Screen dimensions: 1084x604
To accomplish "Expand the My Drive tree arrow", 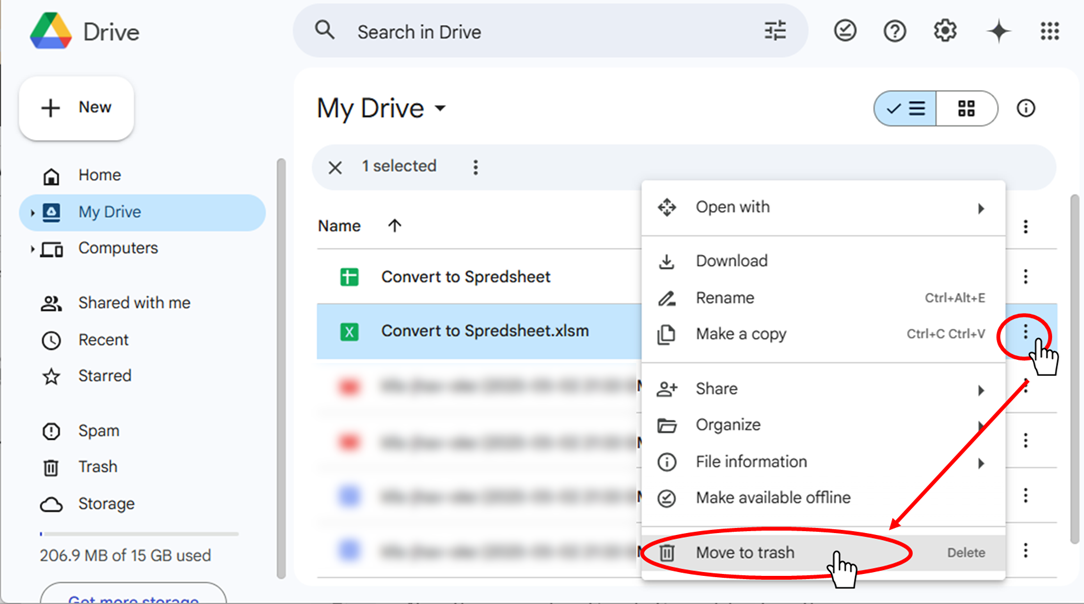I will [32, 213].
